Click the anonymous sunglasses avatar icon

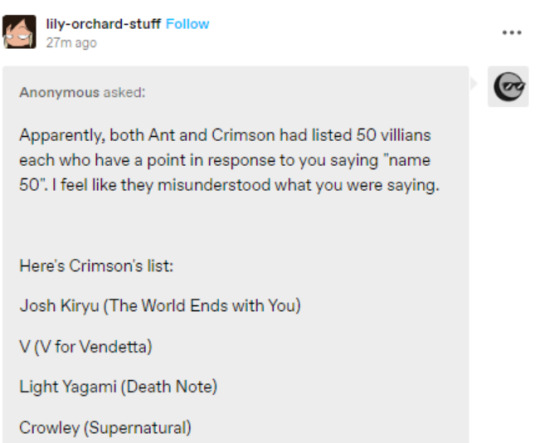click(x=508, y=86)
